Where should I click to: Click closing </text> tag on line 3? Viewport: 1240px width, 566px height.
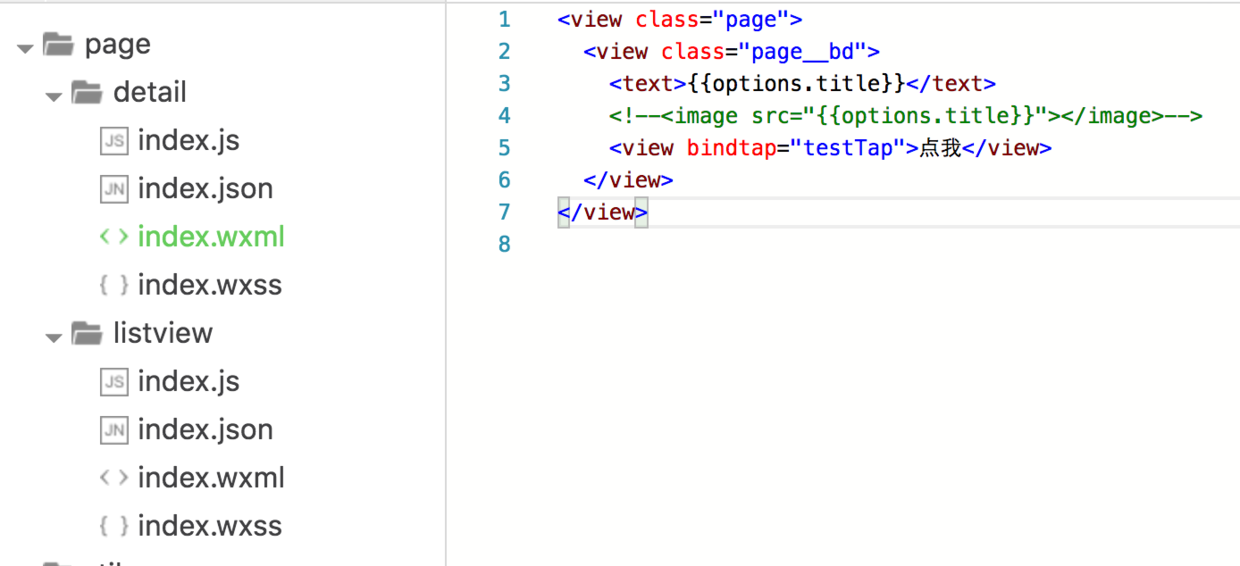coord(951,84)
